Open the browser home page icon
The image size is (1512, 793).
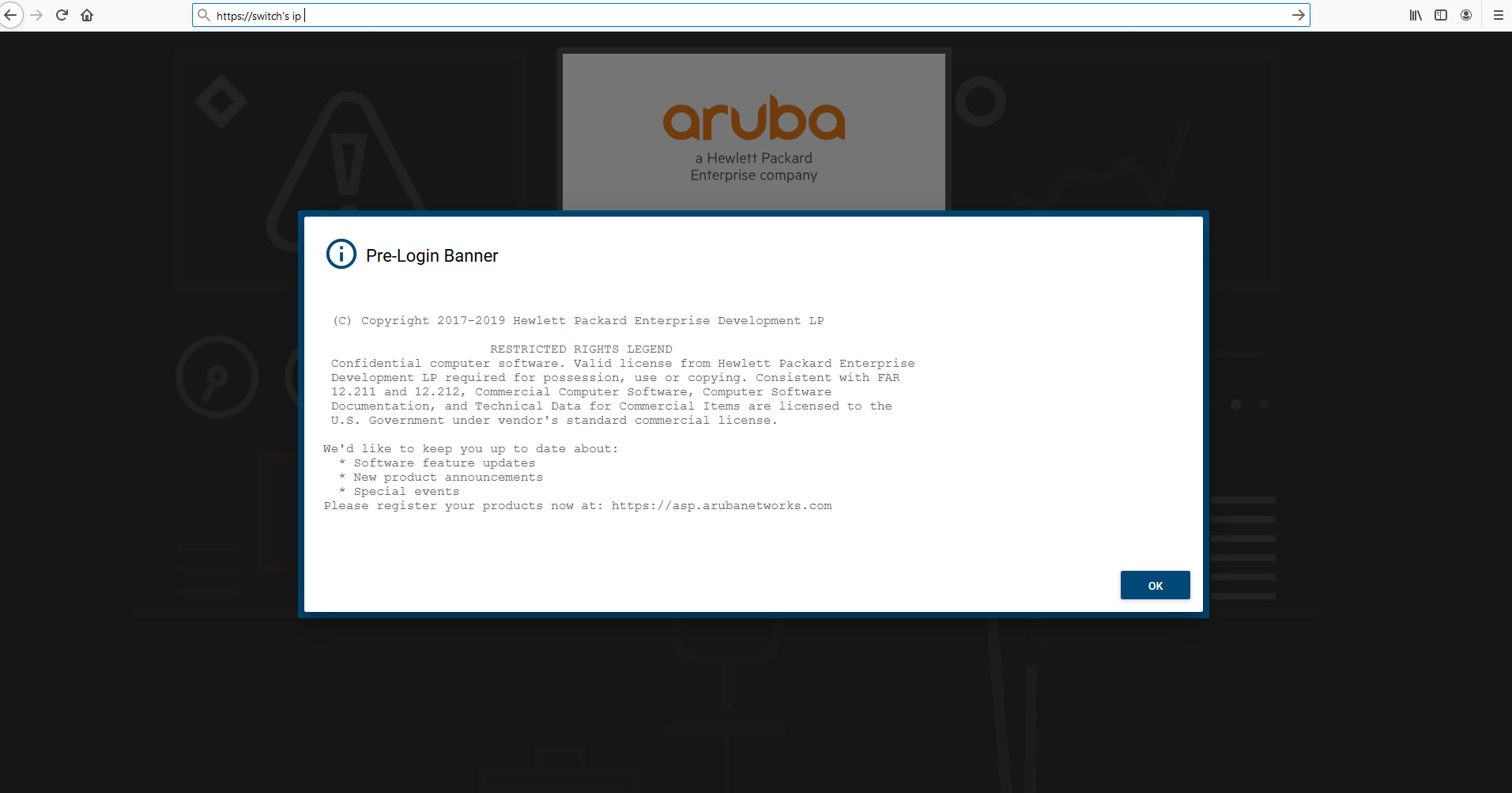87,15
